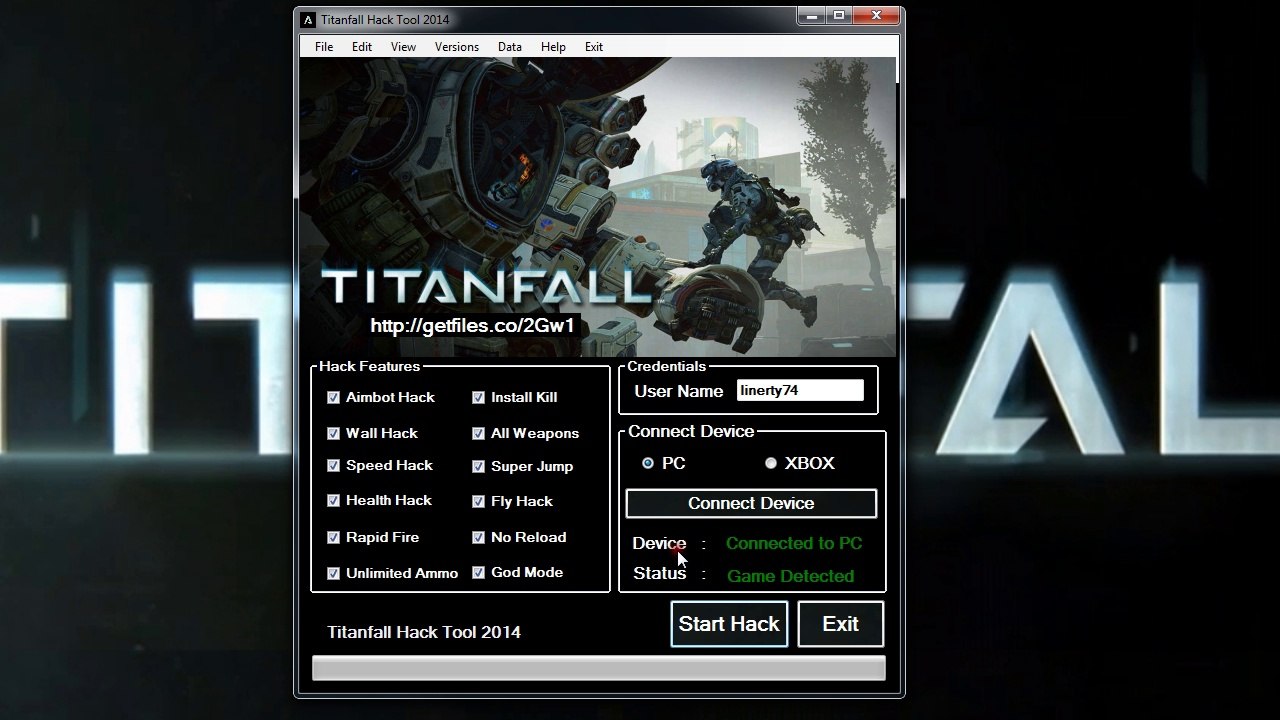Disable the Speed Hack checkbox
This screenshot has width=1280, height=720.
coord(333,465)
